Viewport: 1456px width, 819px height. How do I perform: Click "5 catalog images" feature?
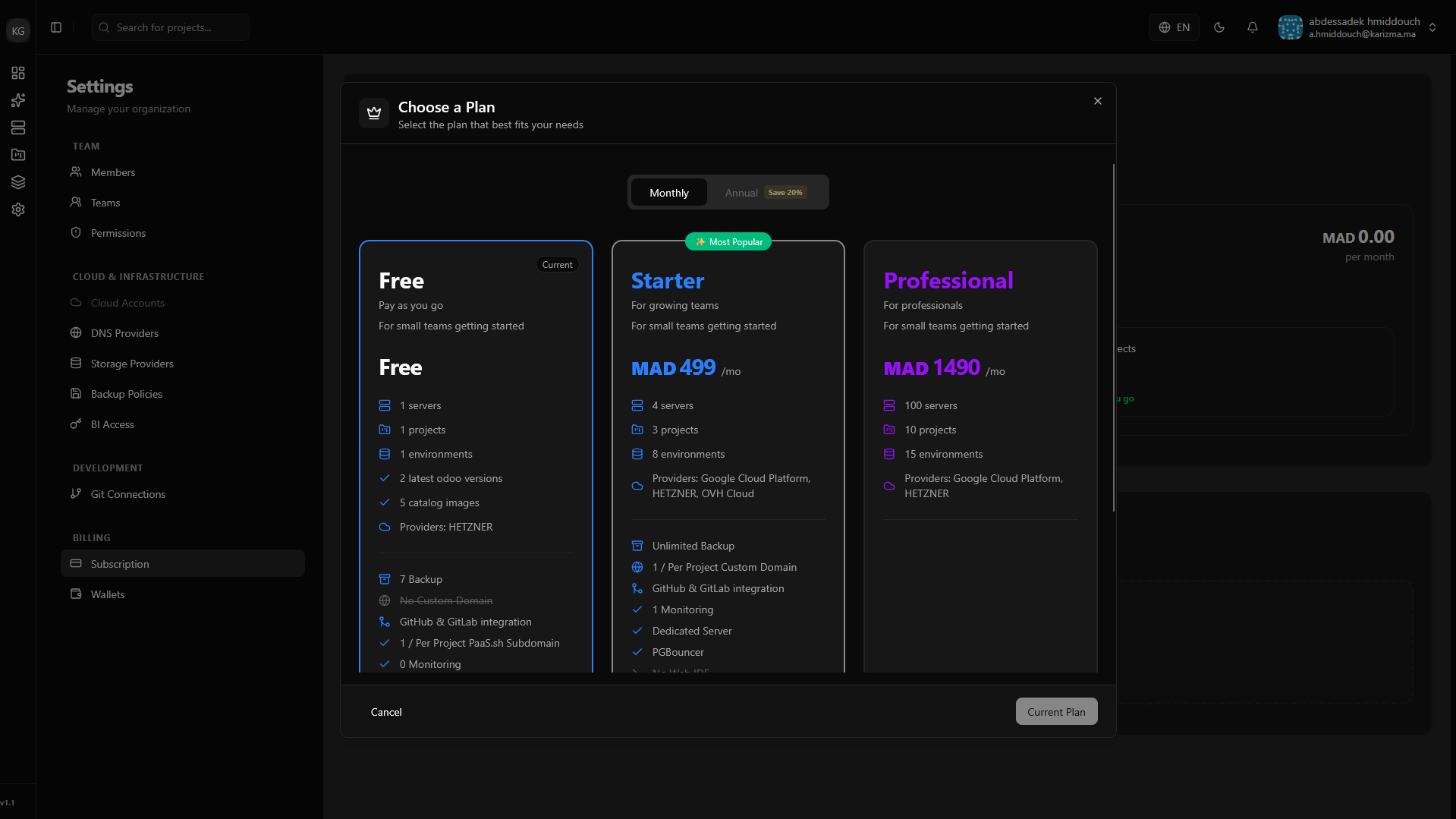coord(439,502)
